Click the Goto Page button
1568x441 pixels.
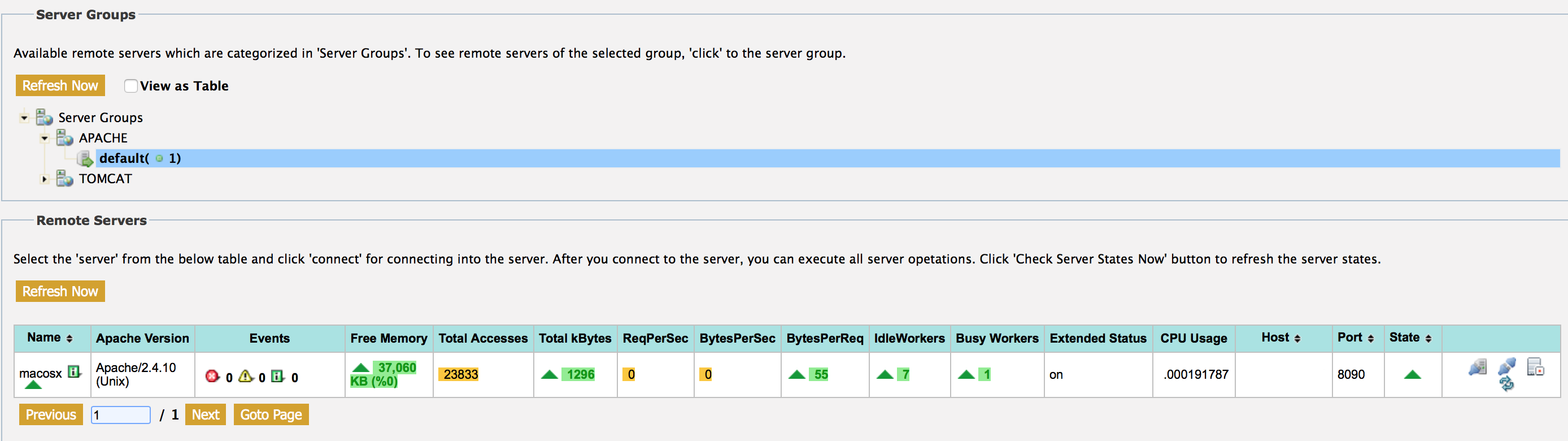pos(271,415)
